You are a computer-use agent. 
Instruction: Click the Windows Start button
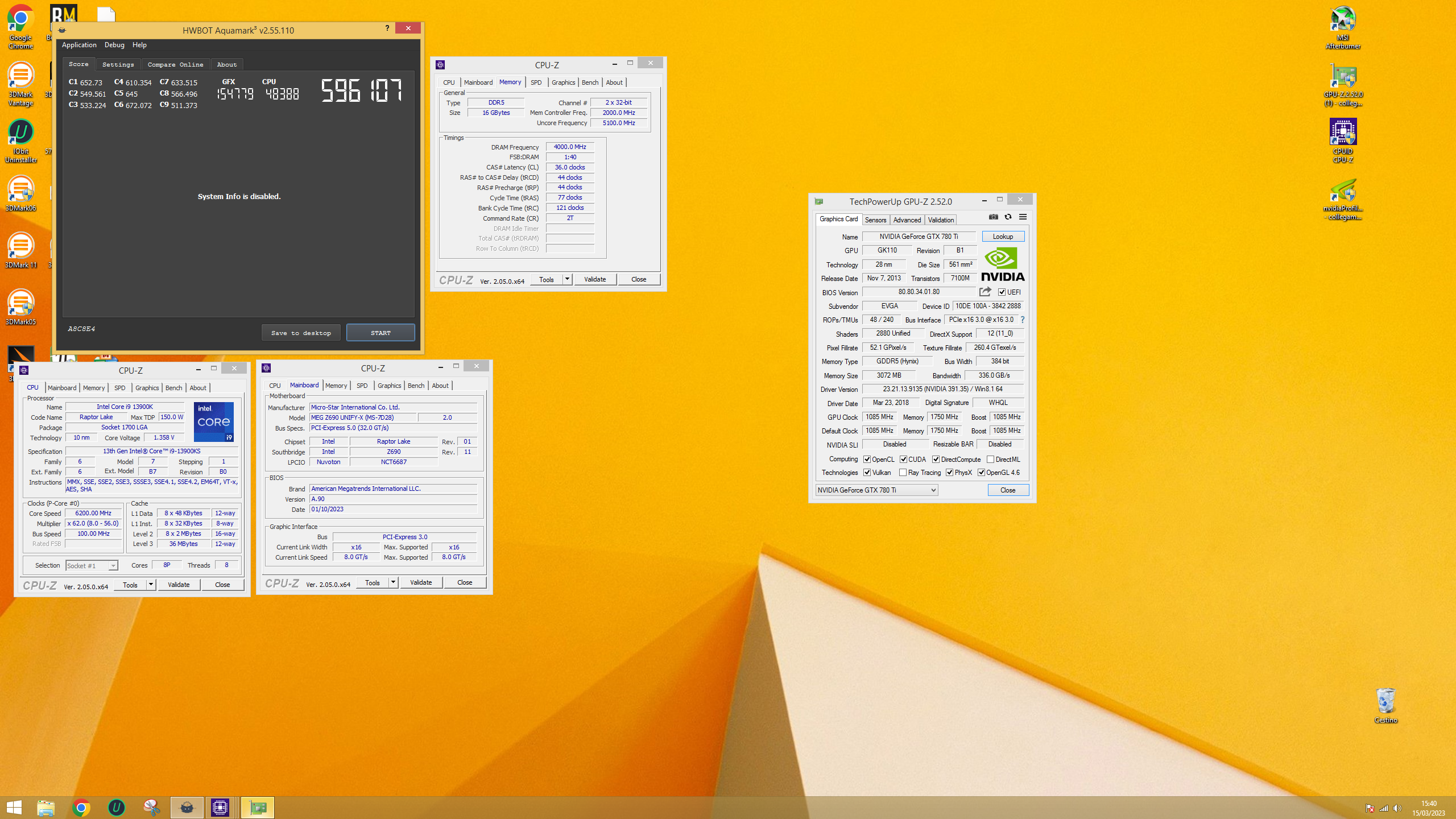point(14,808)
